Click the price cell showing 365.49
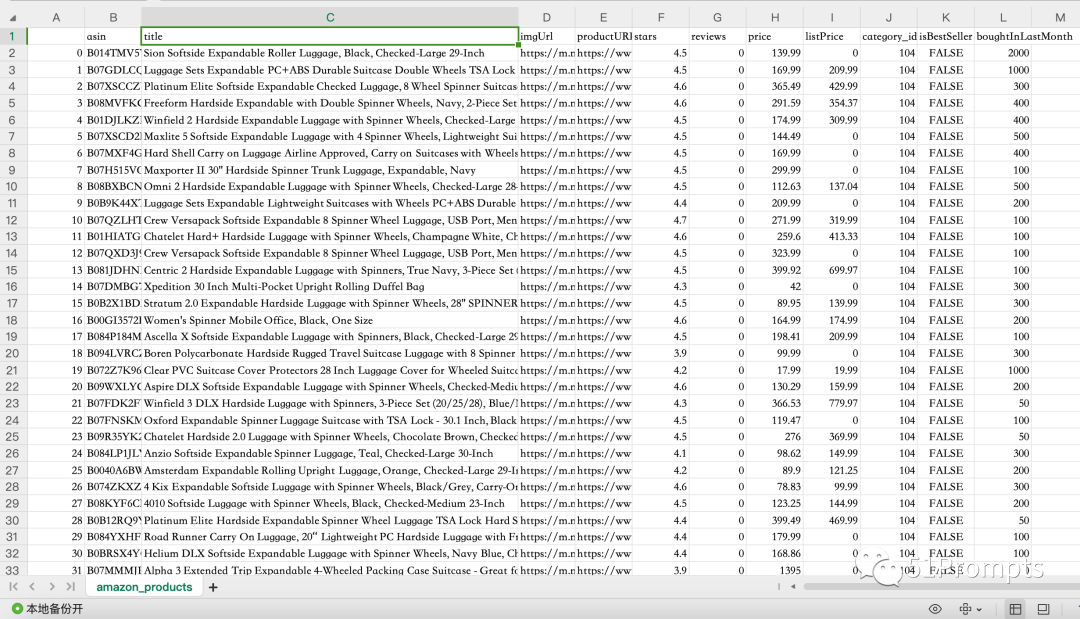Image resolution: width=1080 pixels, height=619 pixels. coord(775,86)
